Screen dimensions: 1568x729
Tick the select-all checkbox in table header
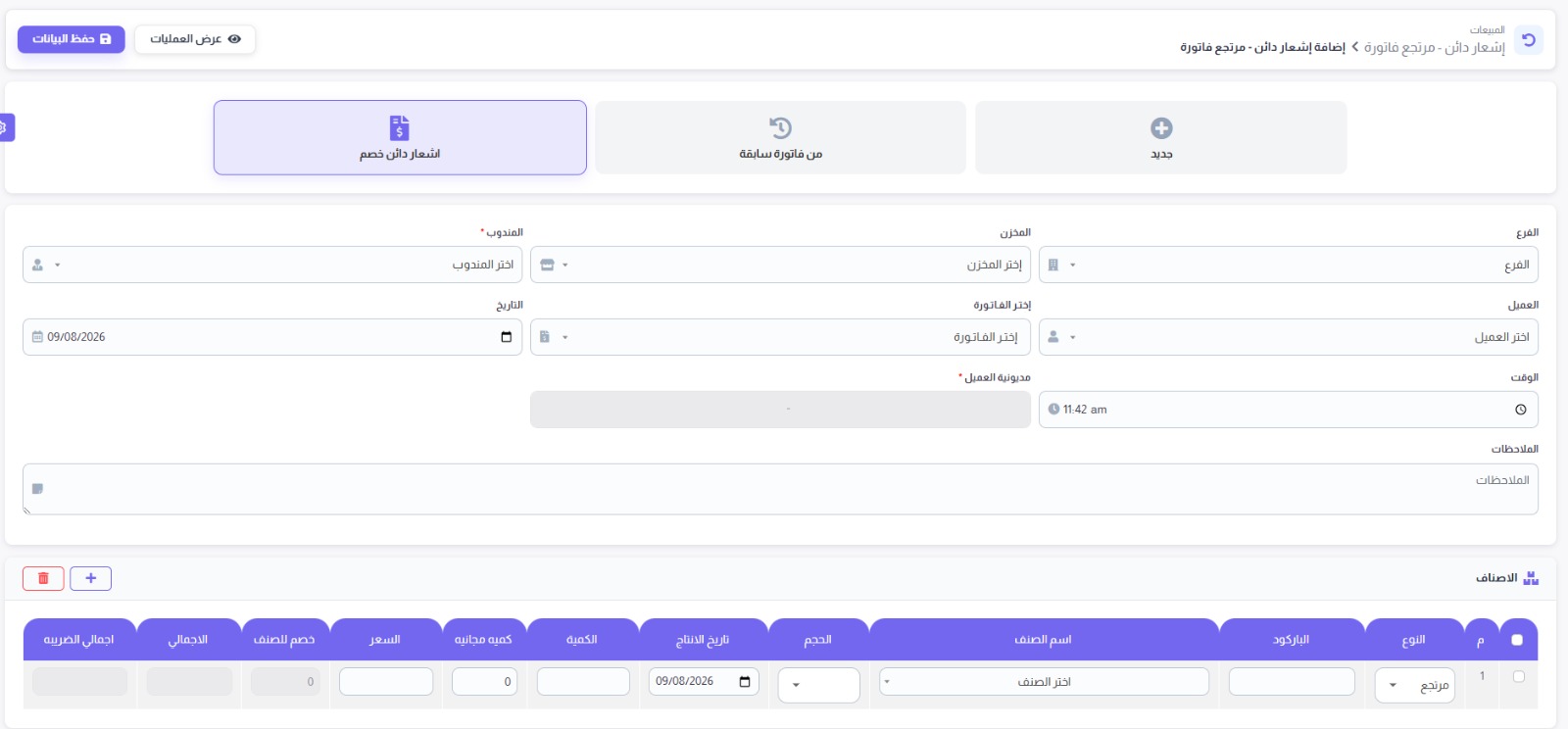tap(1517, 640)
